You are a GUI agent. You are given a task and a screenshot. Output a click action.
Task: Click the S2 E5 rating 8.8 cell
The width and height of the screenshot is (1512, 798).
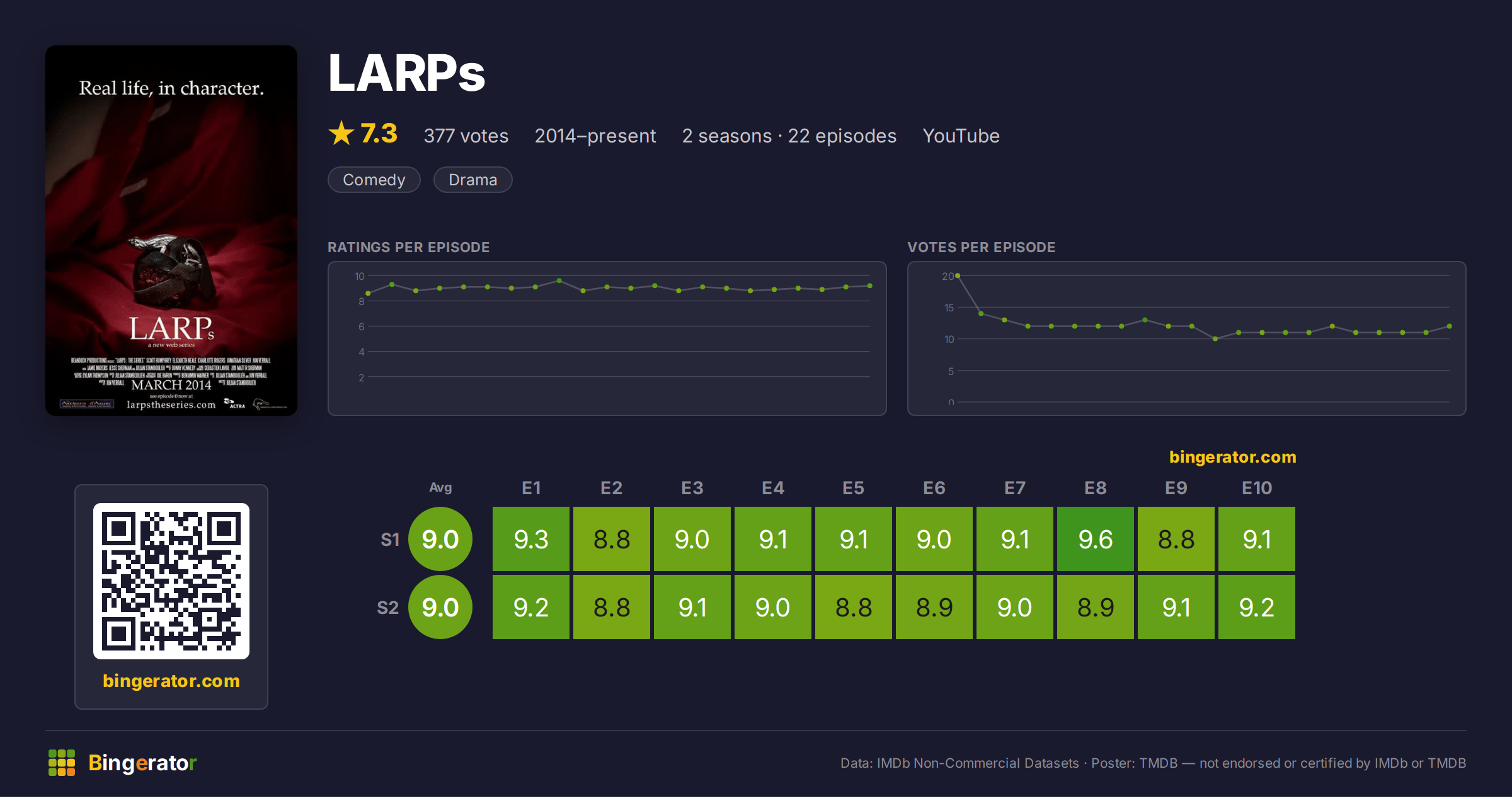pos(854,607)
